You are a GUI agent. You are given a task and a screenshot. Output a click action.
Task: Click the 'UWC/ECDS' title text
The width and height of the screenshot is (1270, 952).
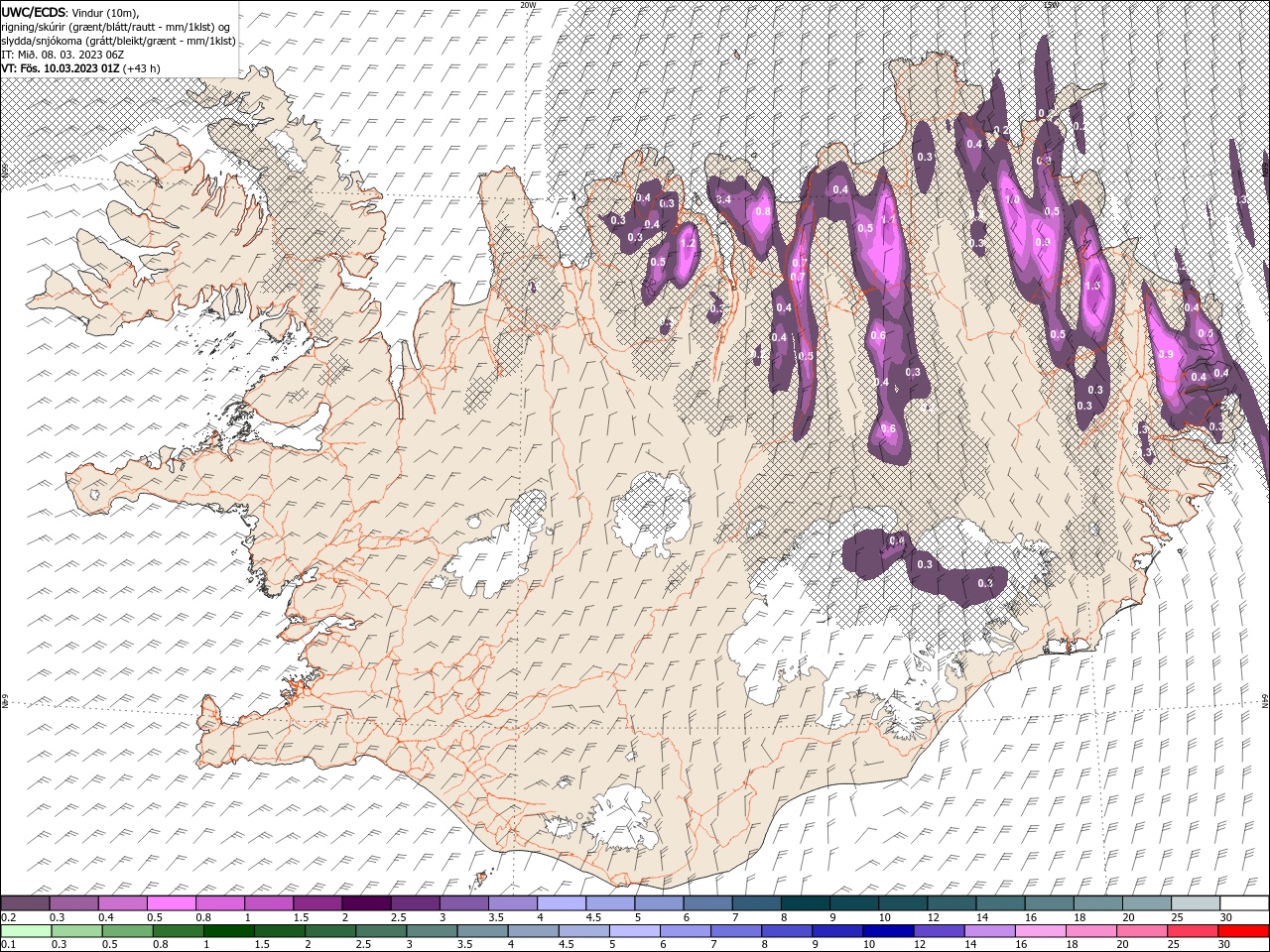[x=34, y=12]
